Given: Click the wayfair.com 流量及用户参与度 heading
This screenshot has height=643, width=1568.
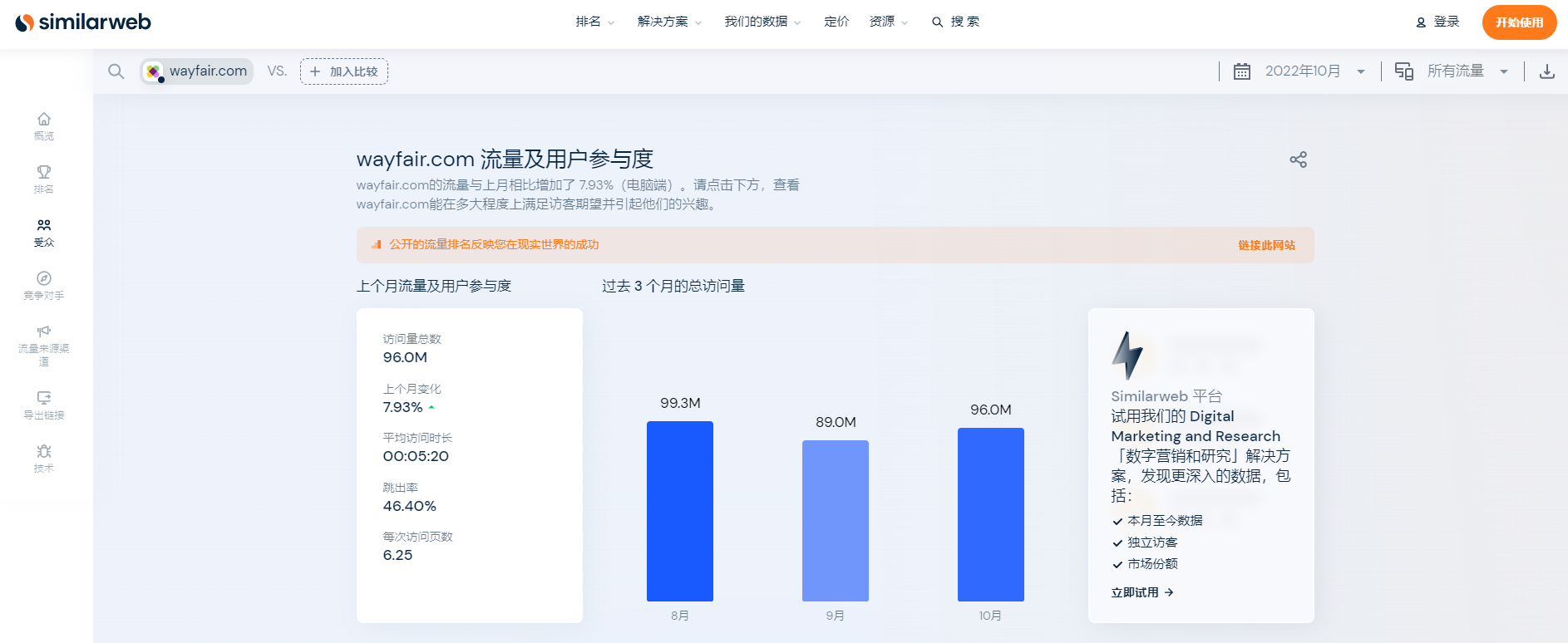Looking at the screenshot, I should [x=505, y=159].
